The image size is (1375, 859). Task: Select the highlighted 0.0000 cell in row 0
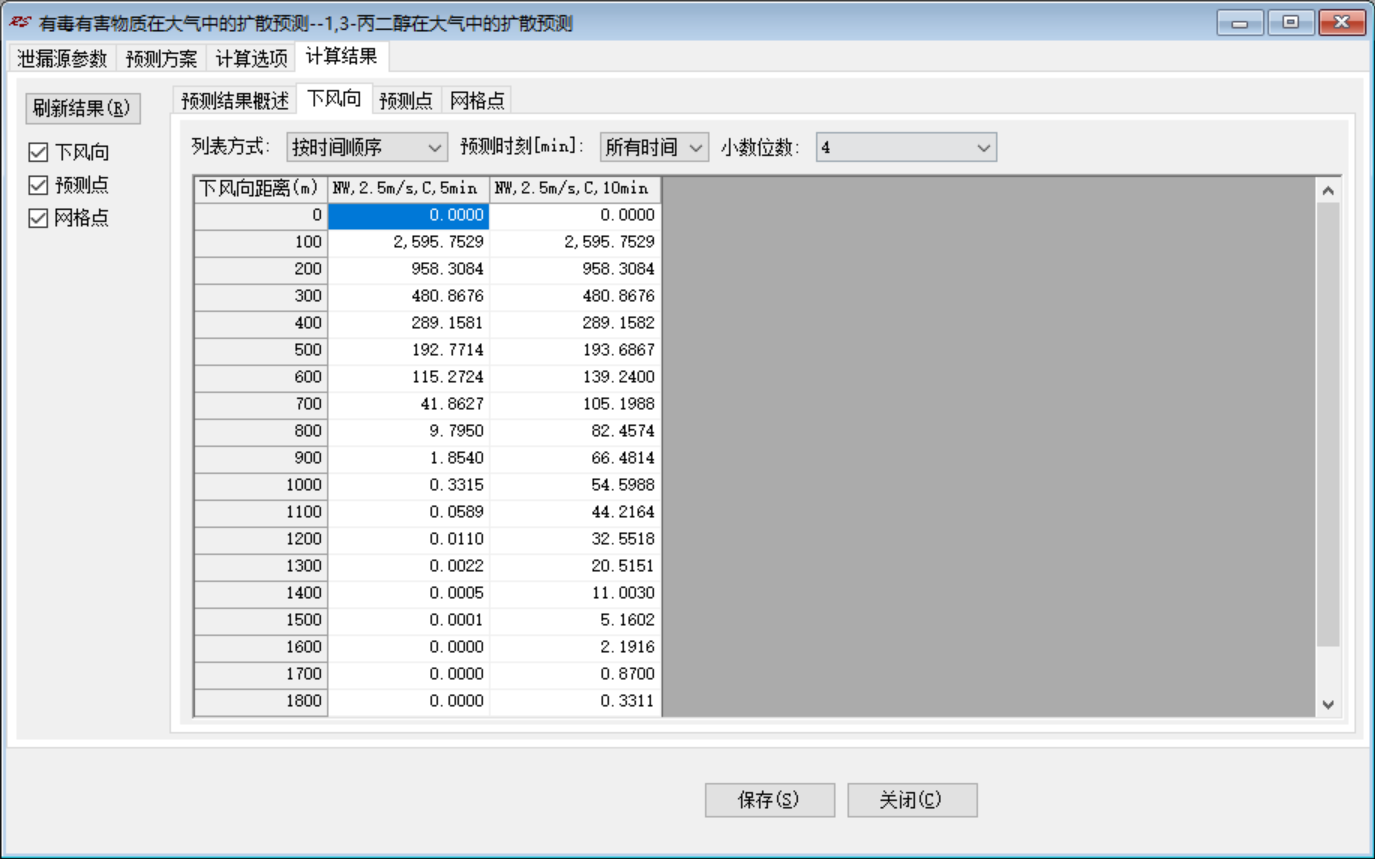coord(409,215)
